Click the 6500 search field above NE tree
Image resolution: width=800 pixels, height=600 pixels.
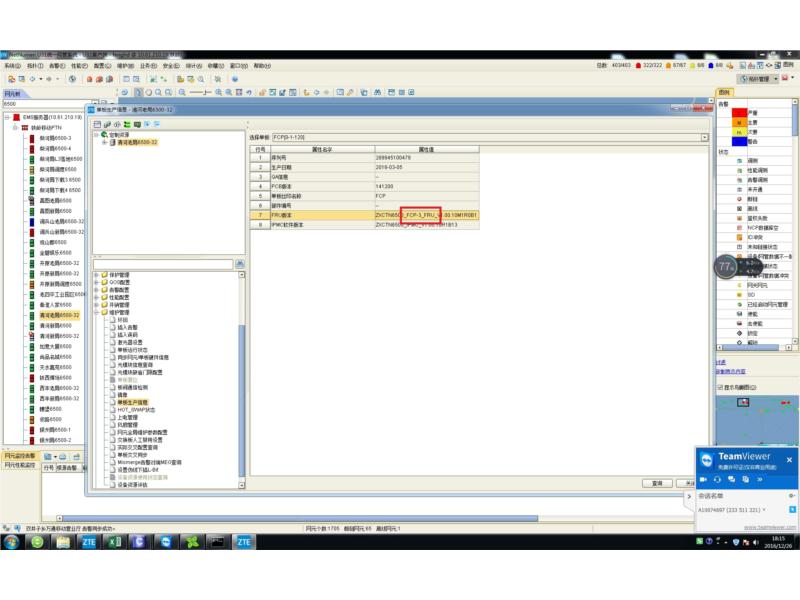coord(40,104)
